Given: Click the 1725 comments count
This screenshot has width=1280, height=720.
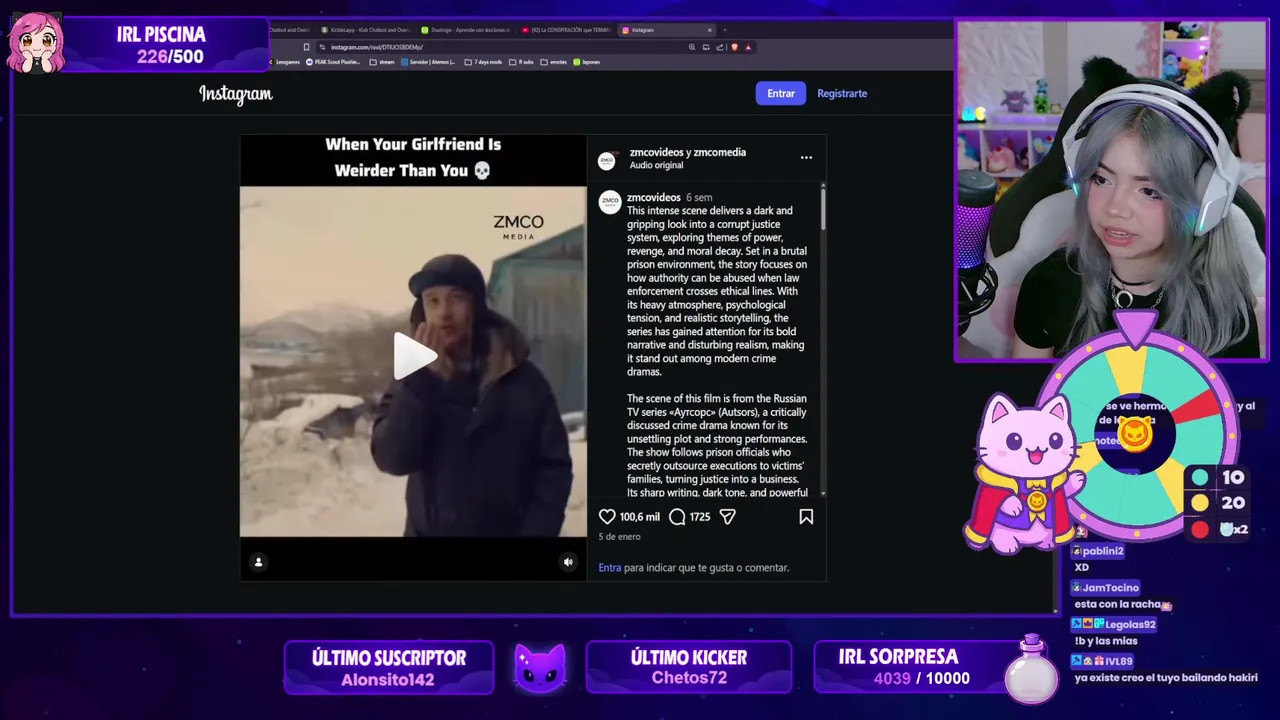Looking at the screenshot, I should [x=699, y=517].
